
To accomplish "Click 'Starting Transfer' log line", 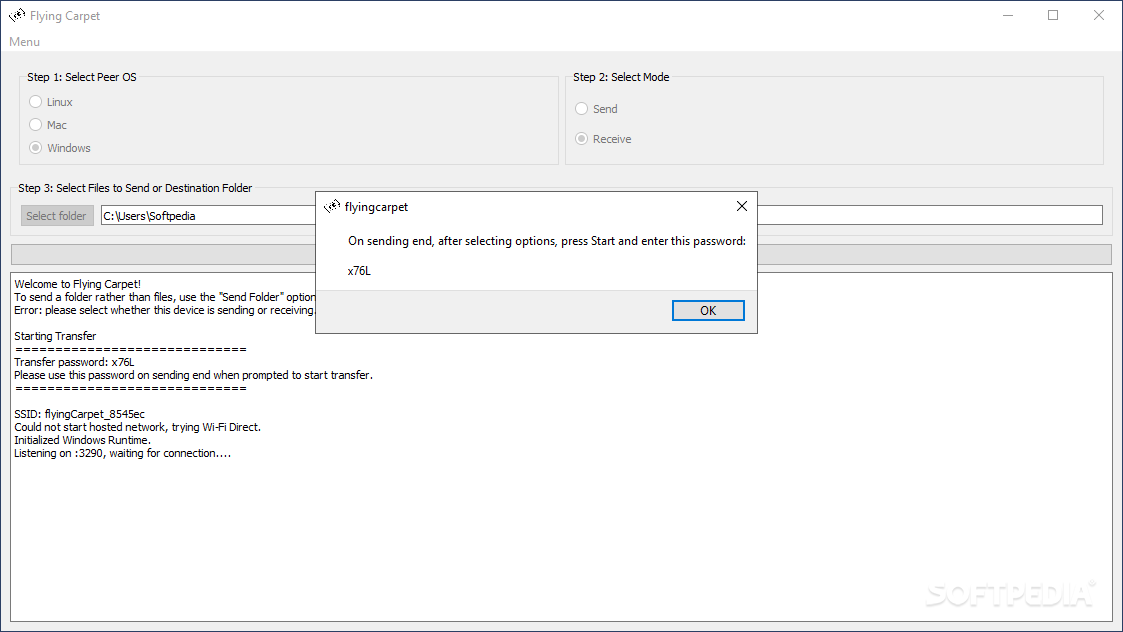I will 55,336.
